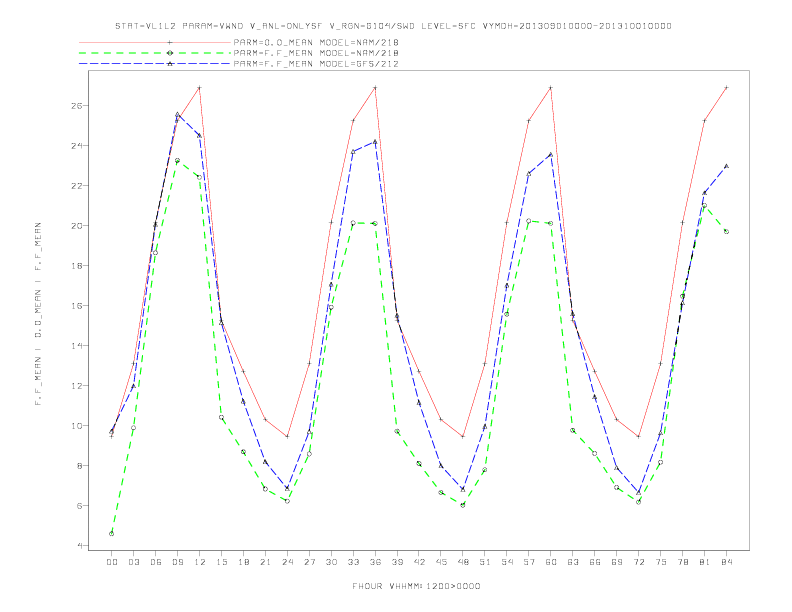Click blue triangle data point at hour 84
Viewport: 792px width, 612px height.
tap(727, 166)
